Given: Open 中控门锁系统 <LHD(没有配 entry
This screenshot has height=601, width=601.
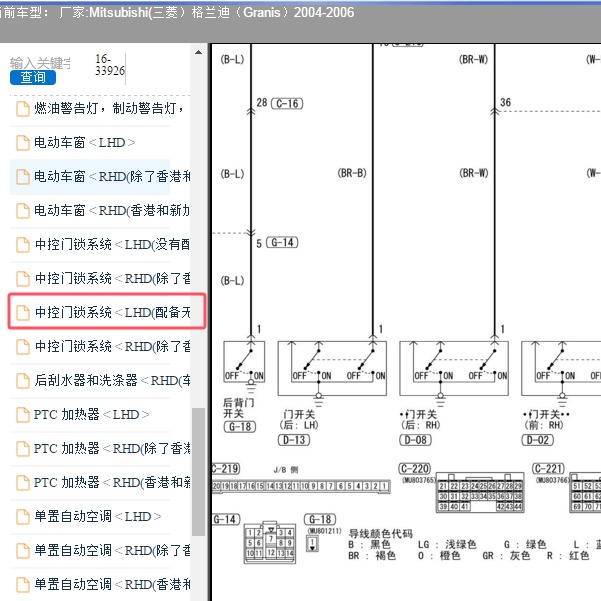Looking at the screenshot, I should click(x=112, y=244).
